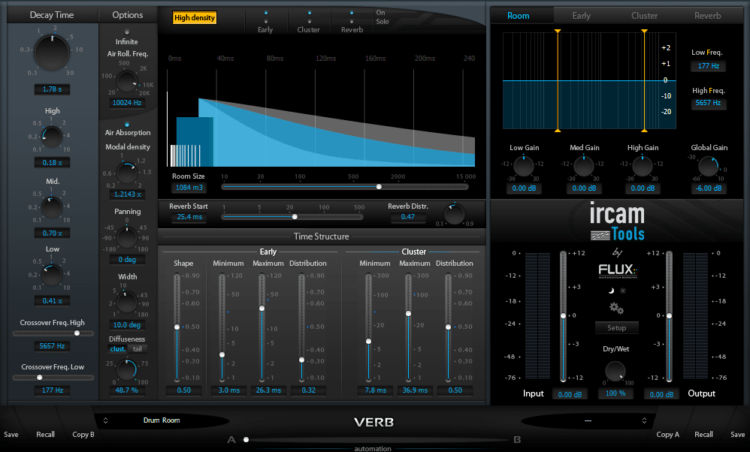Open the Drum Room preset dropdown
The width and height of the screenshot is (750, 452).
coord(161,420)
